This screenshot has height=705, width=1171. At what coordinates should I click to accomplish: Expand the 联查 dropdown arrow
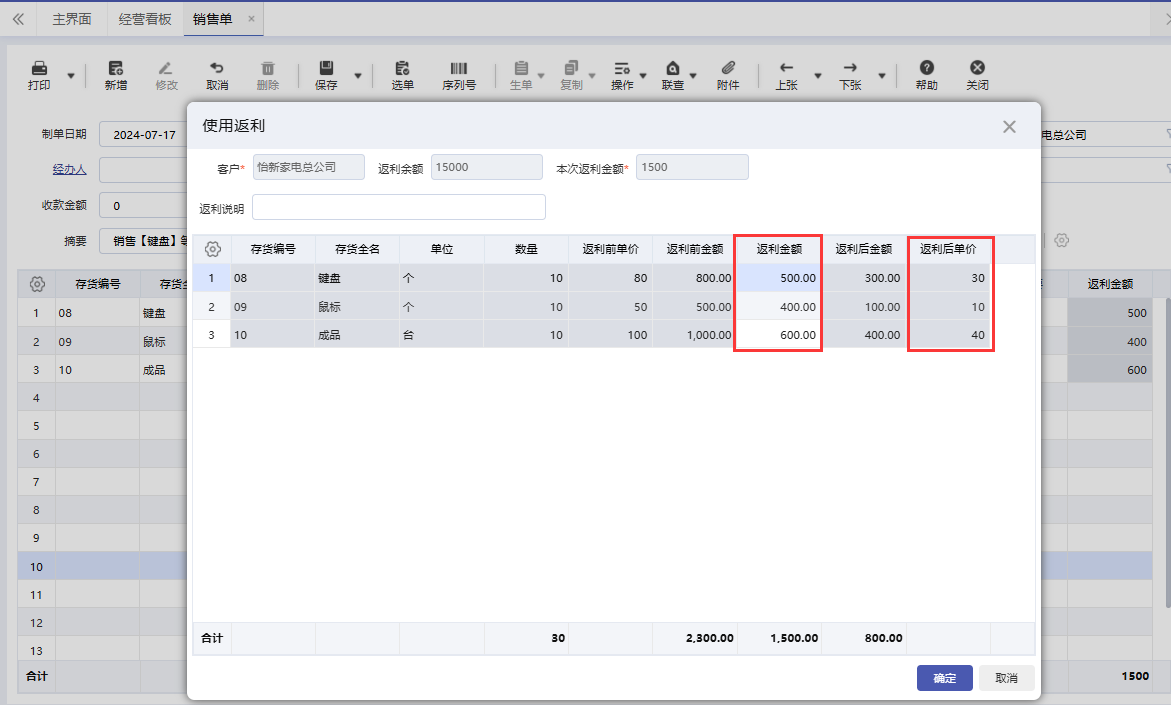[x=693, y=76]
